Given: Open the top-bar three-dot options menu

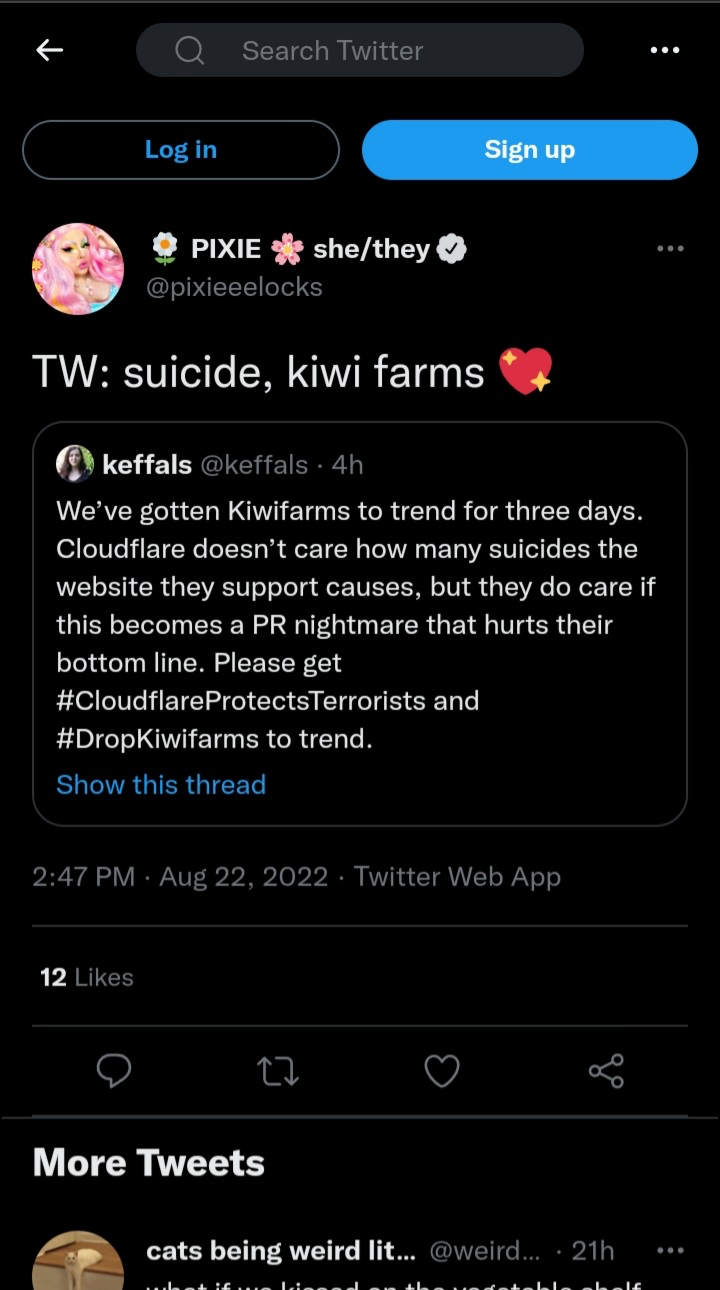Looking at the screenshot, I should coord(665,50).
